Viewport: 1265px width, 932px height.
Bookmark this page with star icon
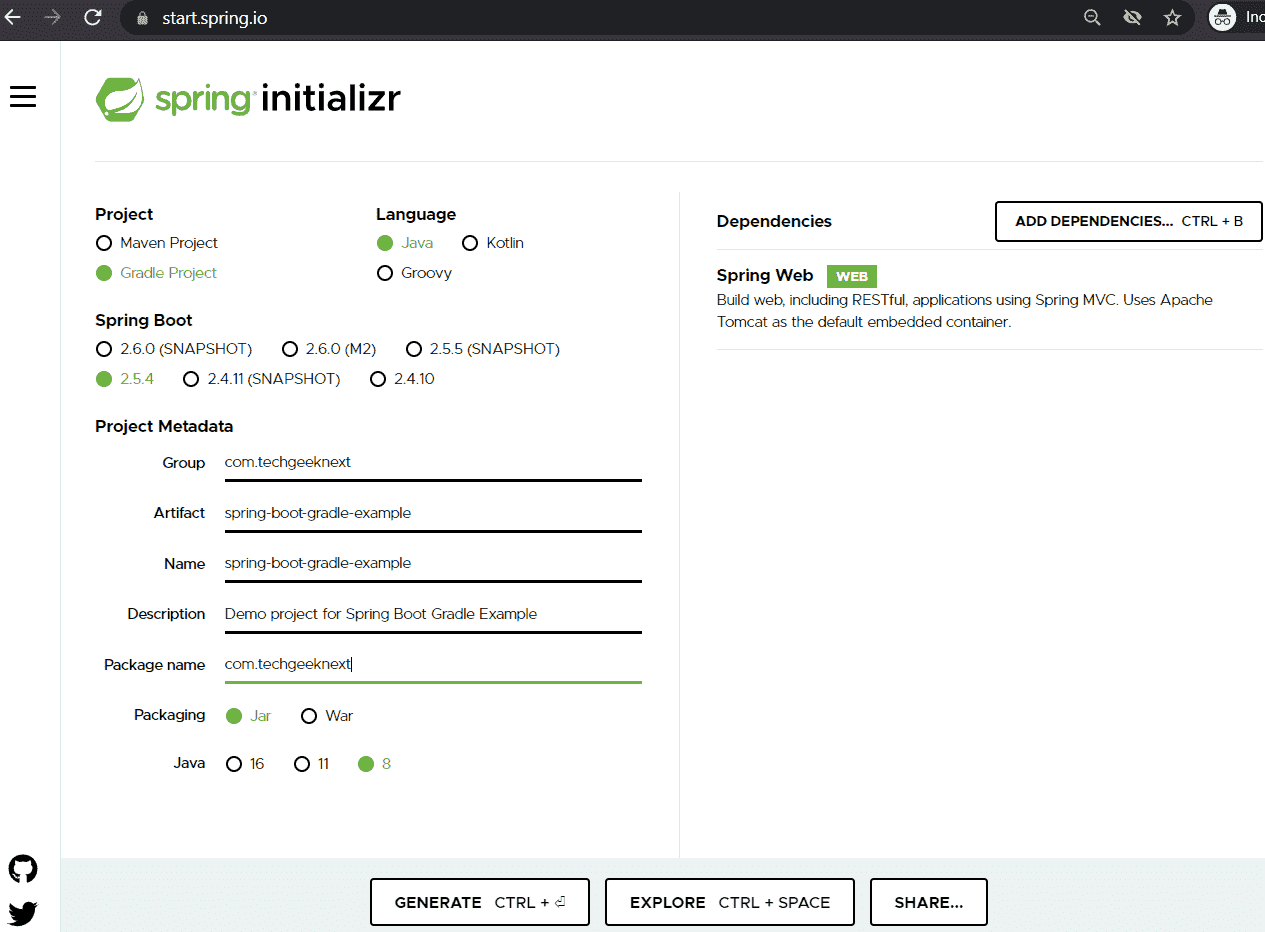pos(1172,17)
